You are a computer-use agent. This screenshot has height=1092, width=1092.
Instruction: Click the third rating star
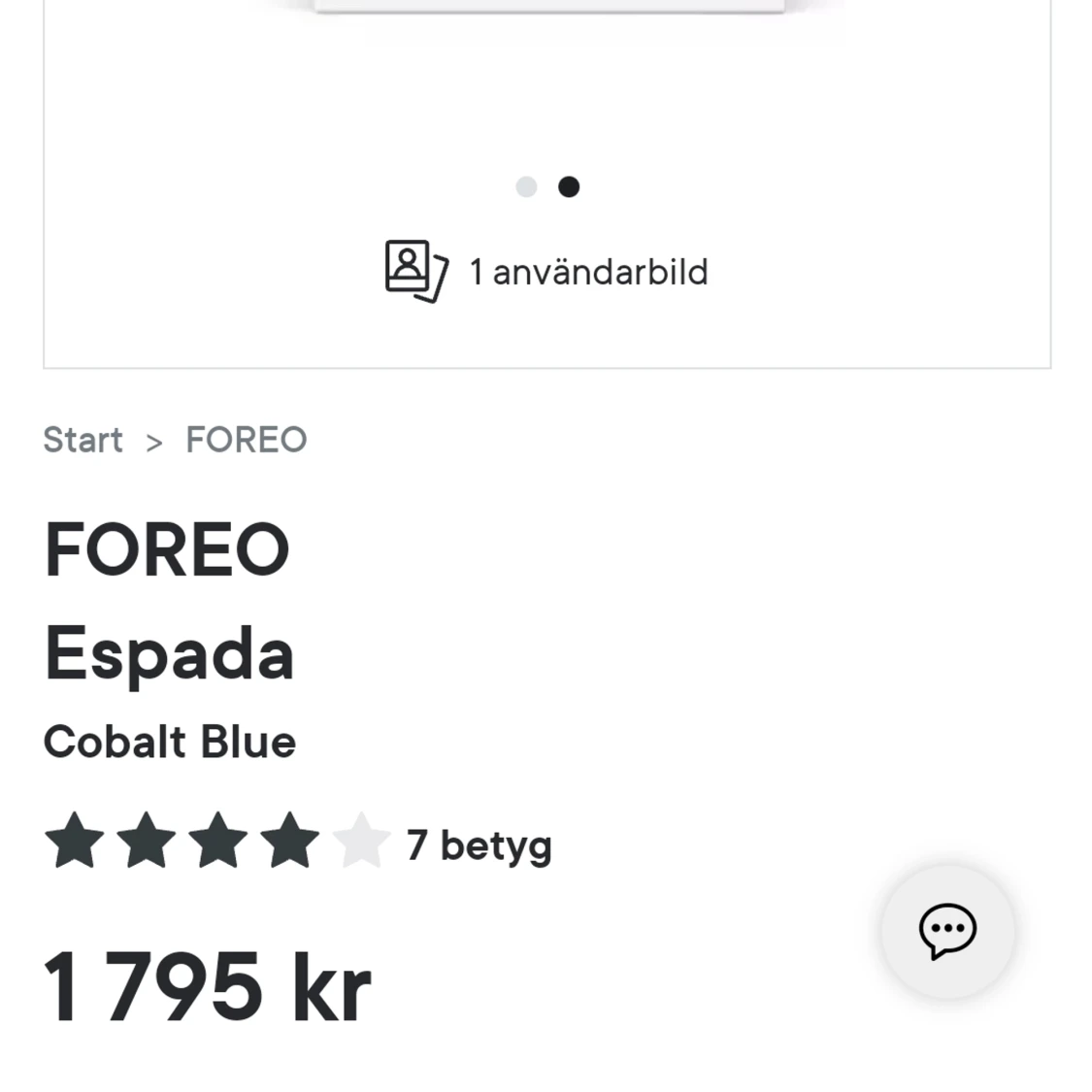[x=218, y=841]
